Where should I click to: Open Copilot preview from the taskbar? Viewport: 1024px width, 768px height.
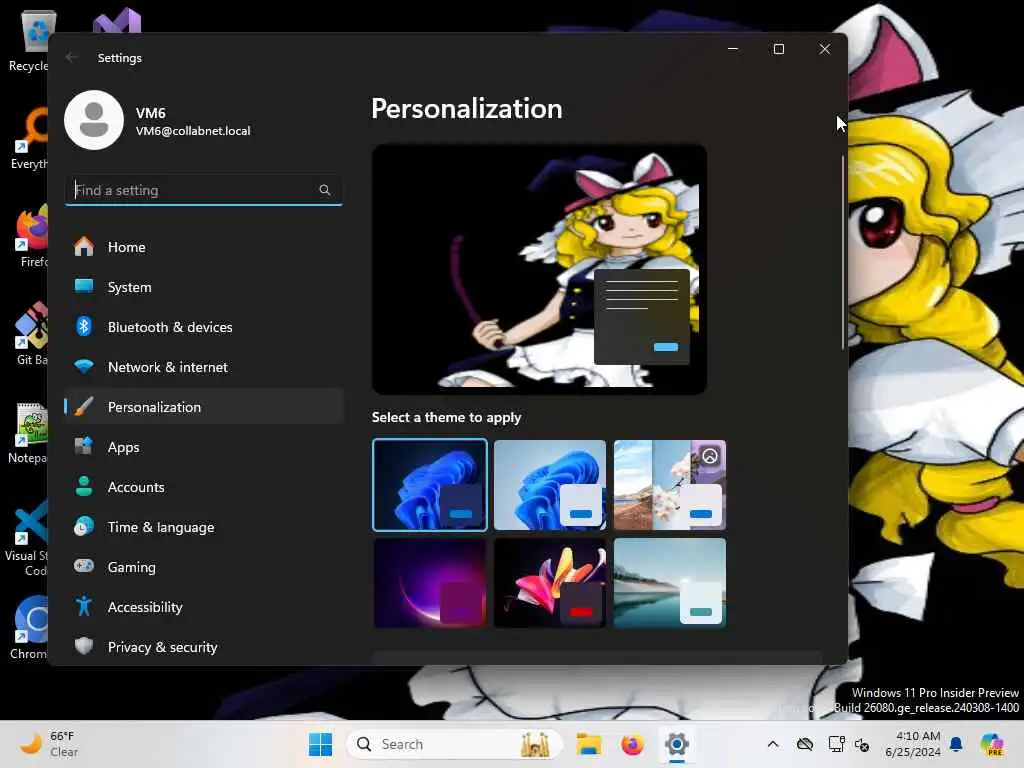pyautogui.click(x=993, y=744)
